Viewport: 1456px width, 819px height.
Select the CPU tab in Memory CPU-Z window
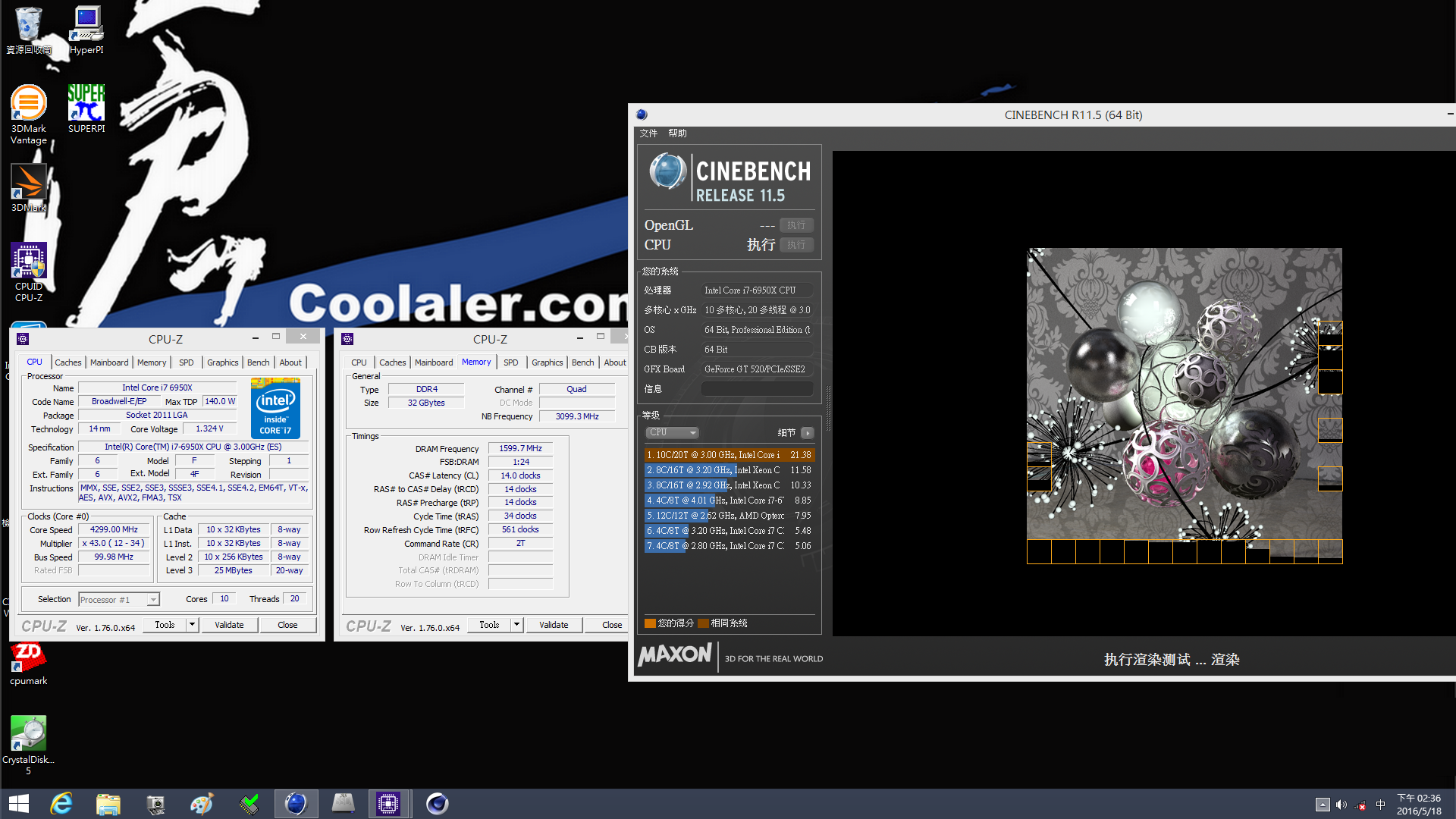point(359,362)
